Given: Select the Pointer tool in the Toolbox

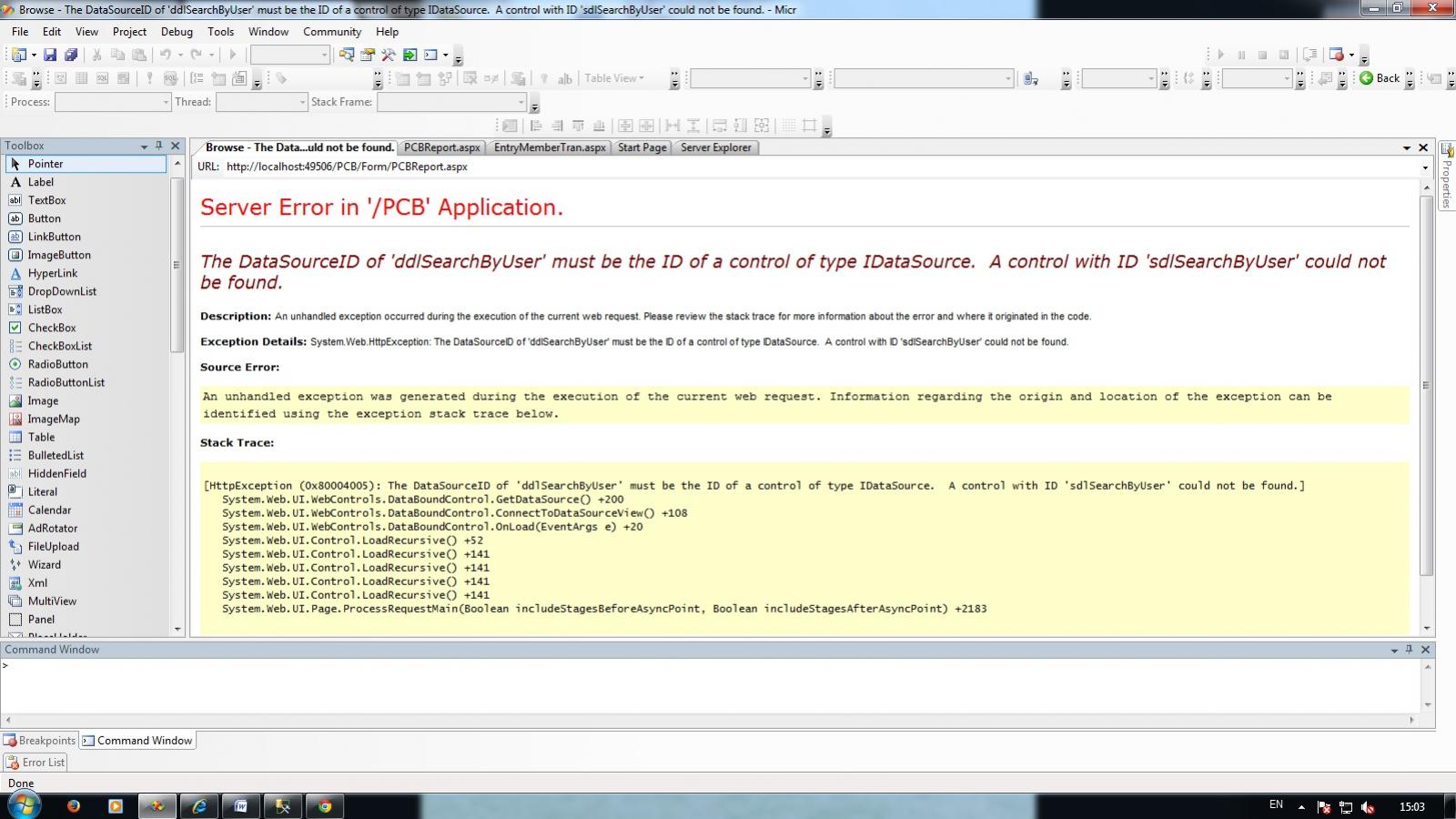Looking at the screenshot, I should 86,164.
